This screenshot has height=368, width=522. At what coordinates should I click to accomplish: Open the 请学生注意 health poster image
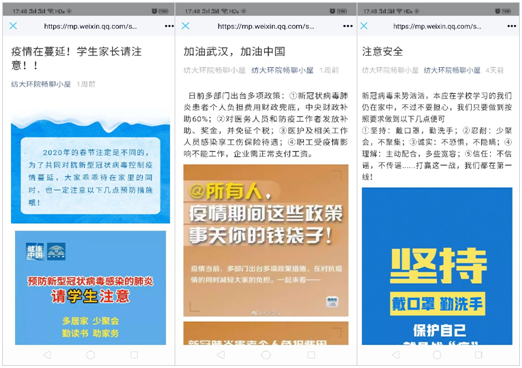tap(90, 288)
